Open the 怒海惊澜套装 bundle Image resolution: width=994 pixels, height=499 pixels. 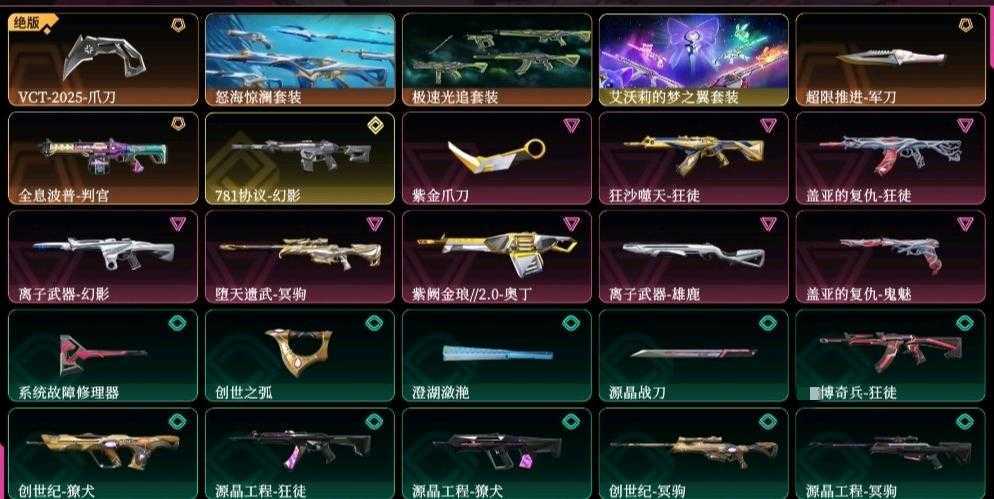[x=300, y=60]
